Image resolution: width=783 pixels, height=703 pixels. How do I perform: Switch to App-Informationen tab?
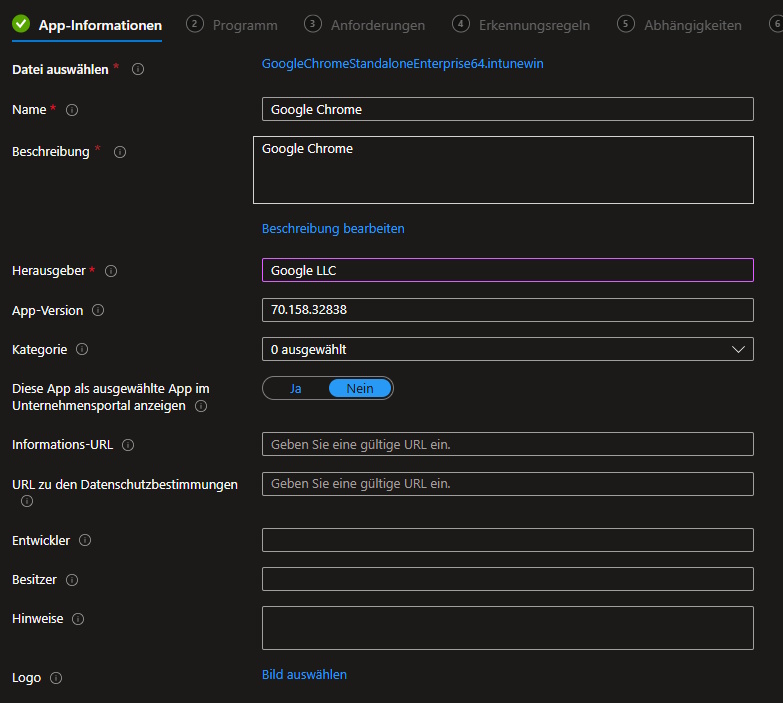87,25
